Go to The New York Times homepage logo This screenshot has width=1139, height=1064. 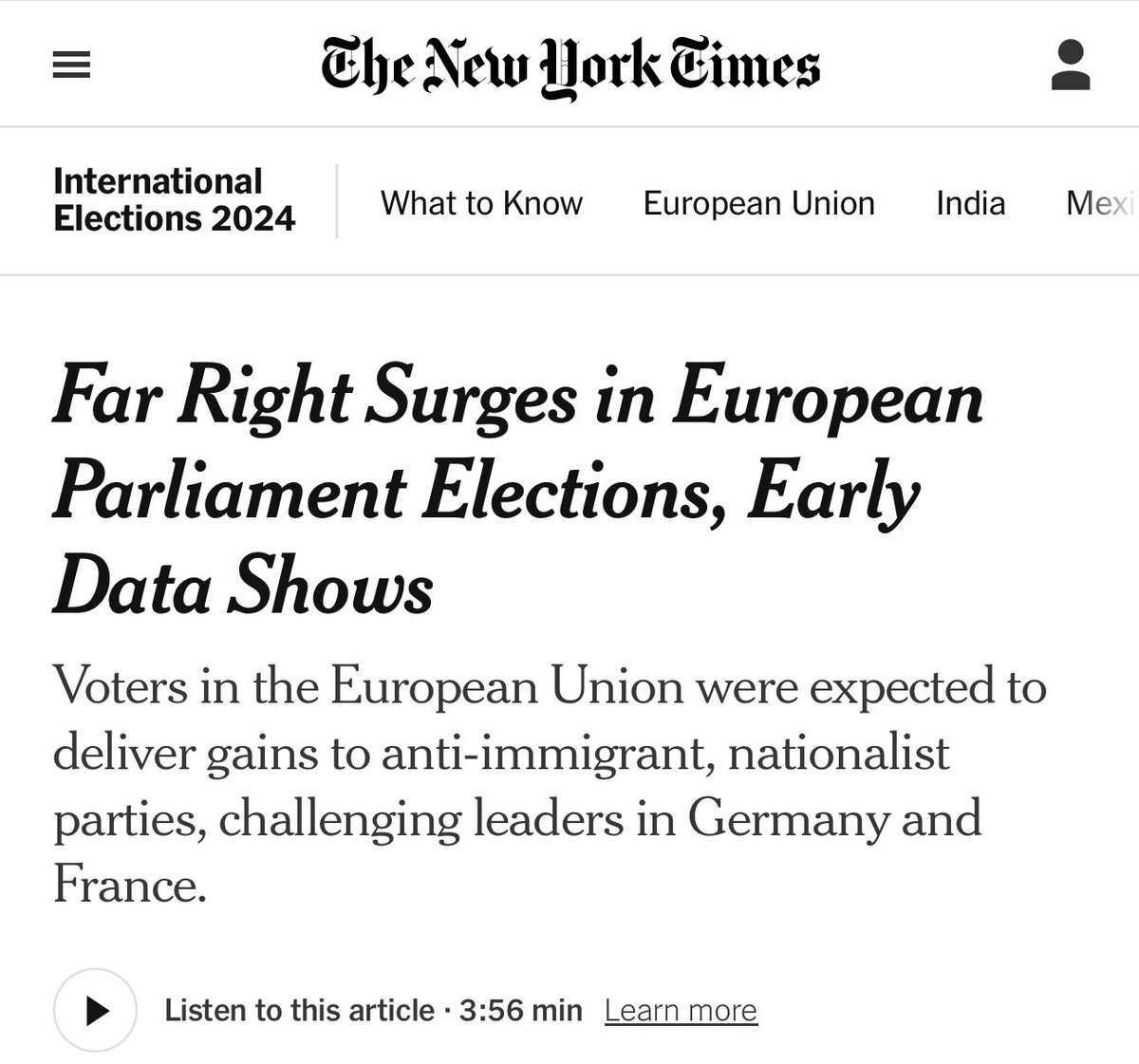coord(570,65)
